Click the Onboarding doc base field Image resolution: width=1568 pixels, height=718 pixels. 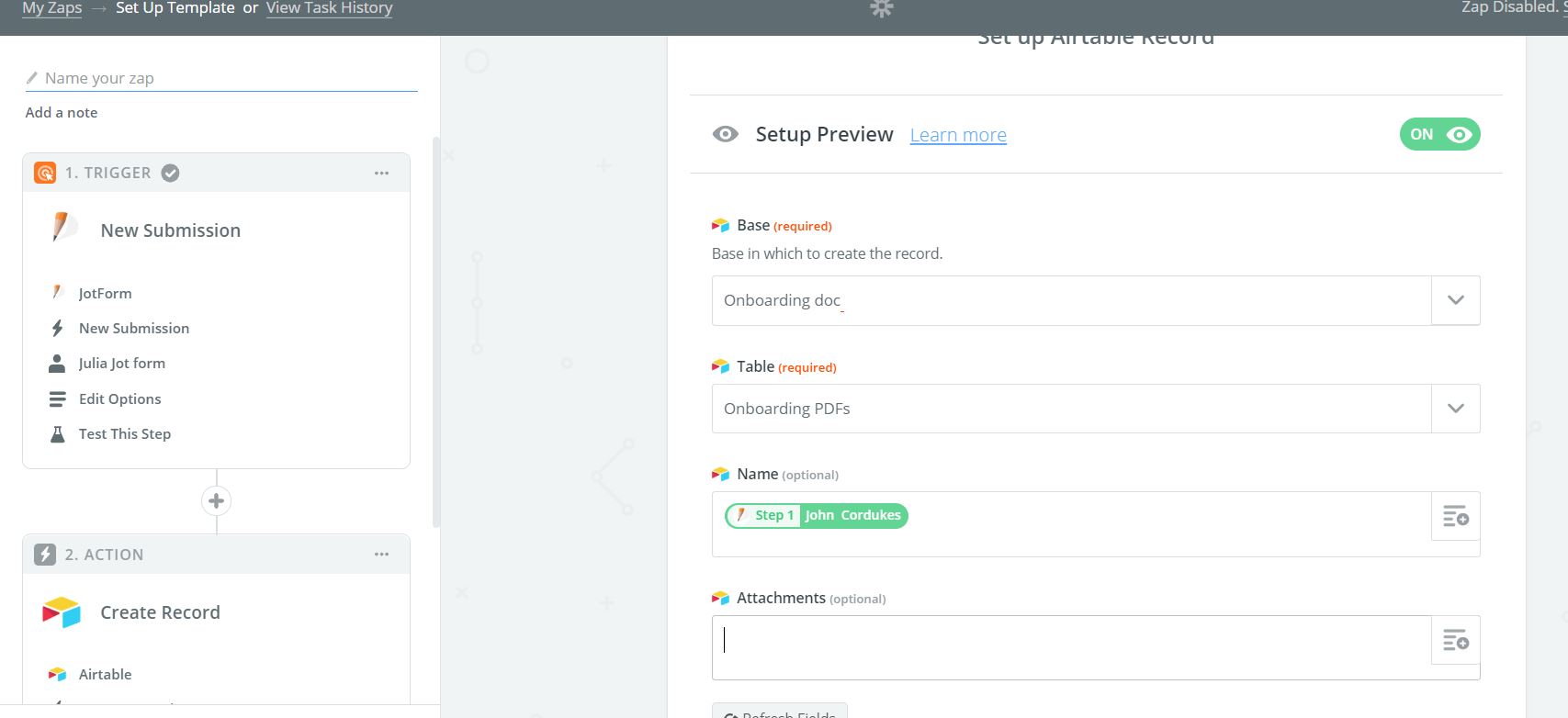click(1071, 300)
